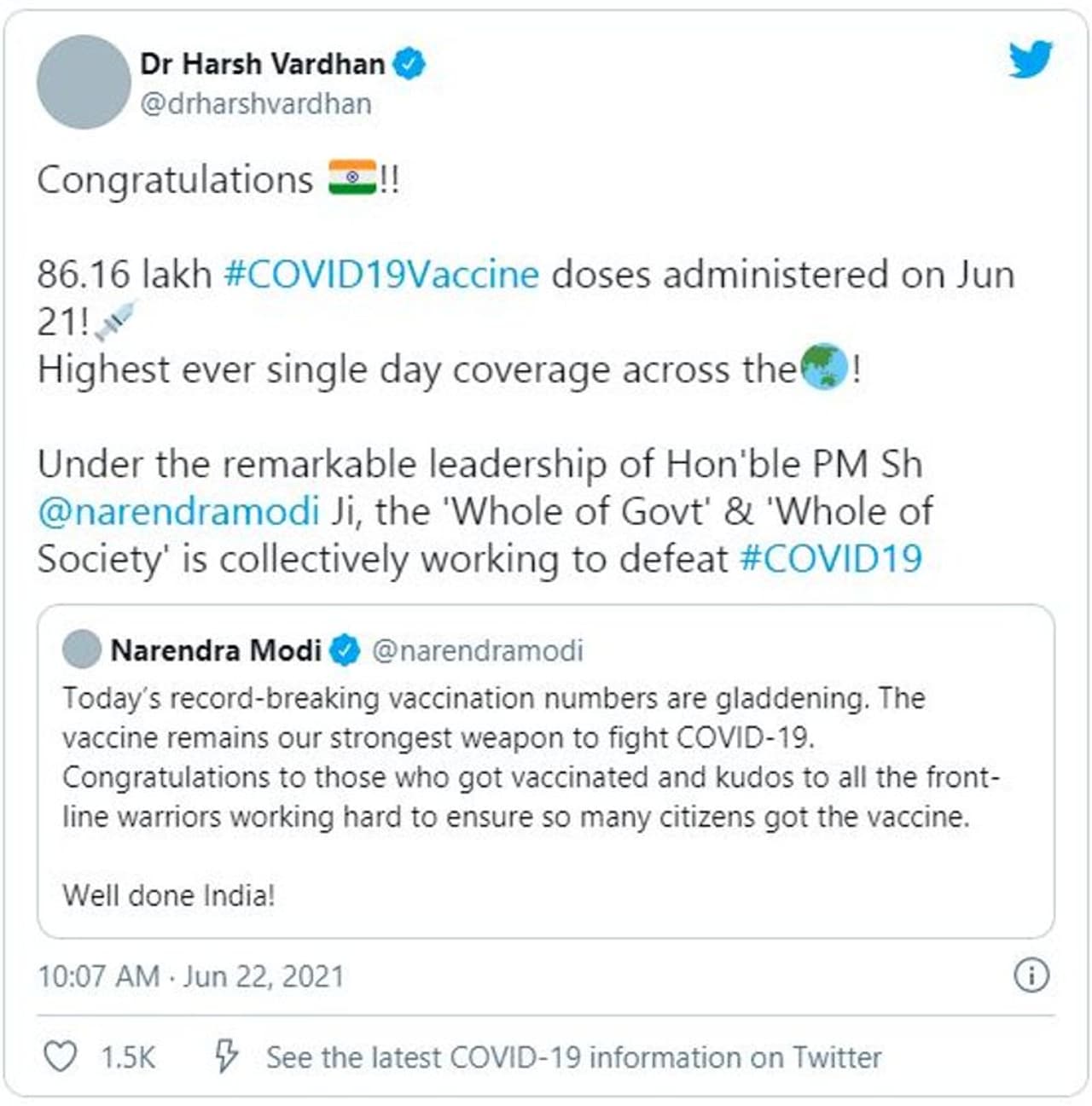Open the #COVID19 hashtag link
Screen dimensions: 1092x1106
point(830,559)
